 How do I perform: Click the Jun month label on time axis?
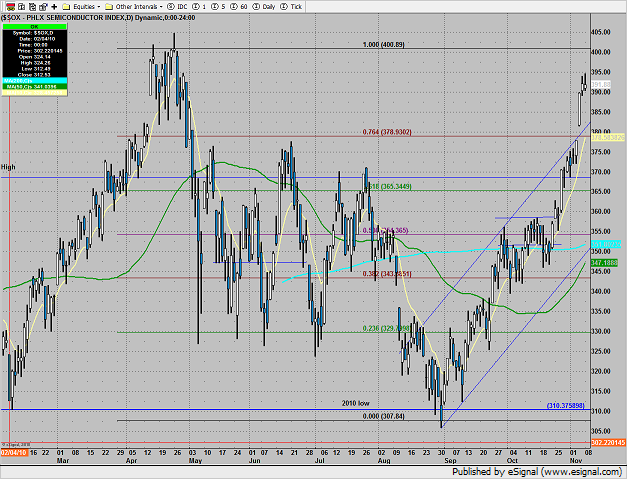[x=254, y=461]
